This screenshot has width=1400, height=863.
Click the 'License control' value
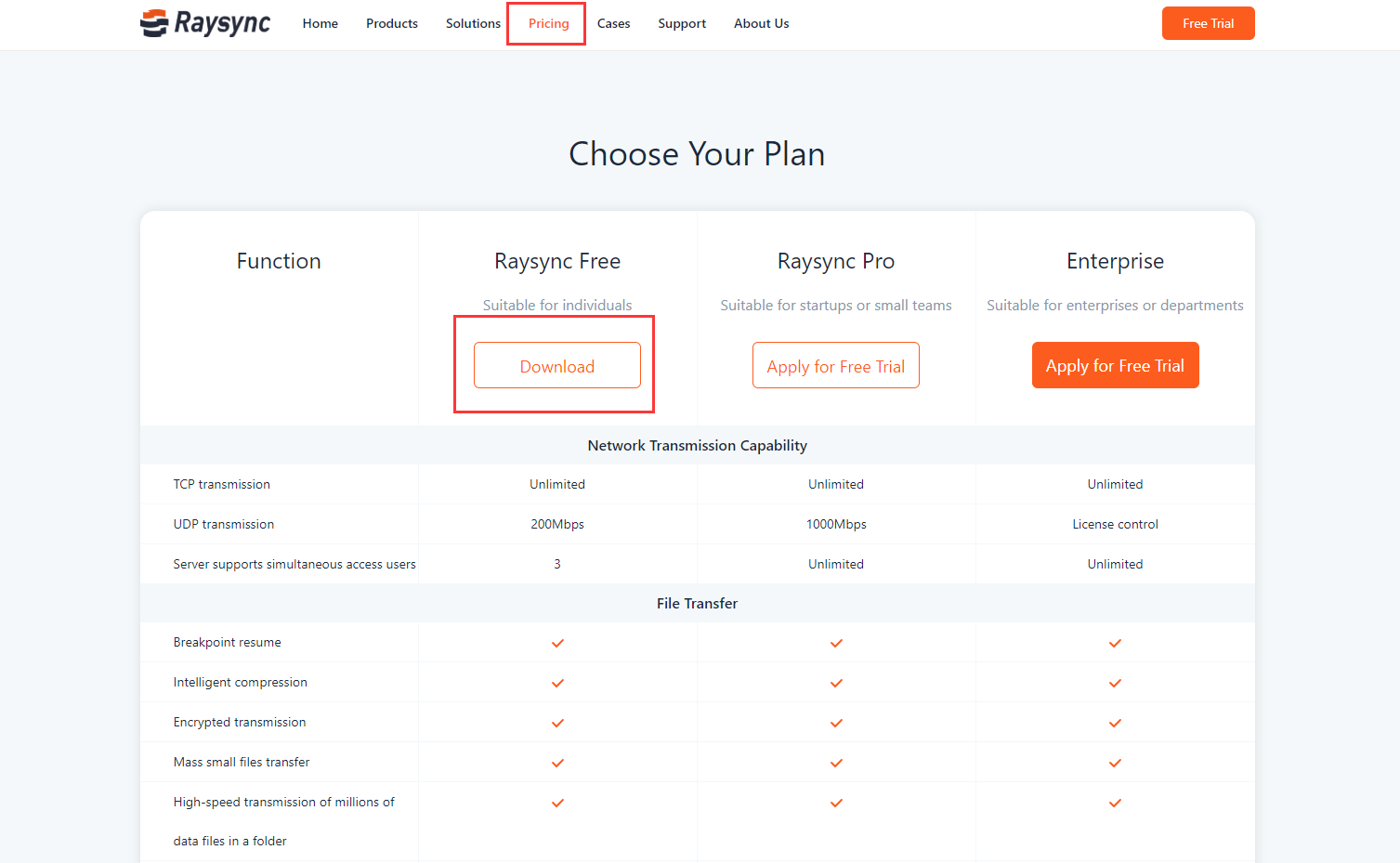point(1115,524)
